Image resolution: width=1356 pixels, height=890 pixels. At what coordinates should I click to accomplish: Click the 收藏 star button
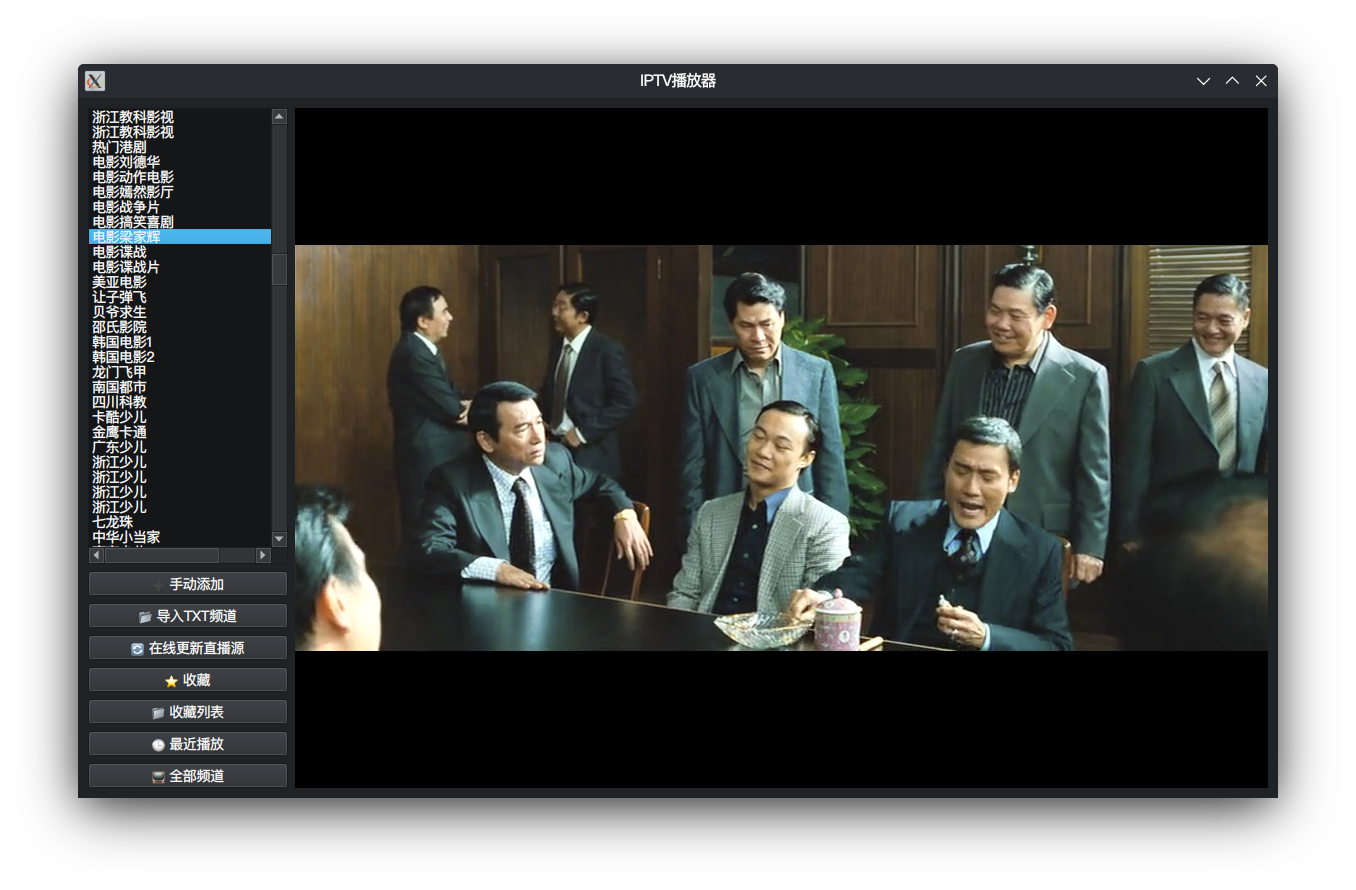tap(188, 680)
